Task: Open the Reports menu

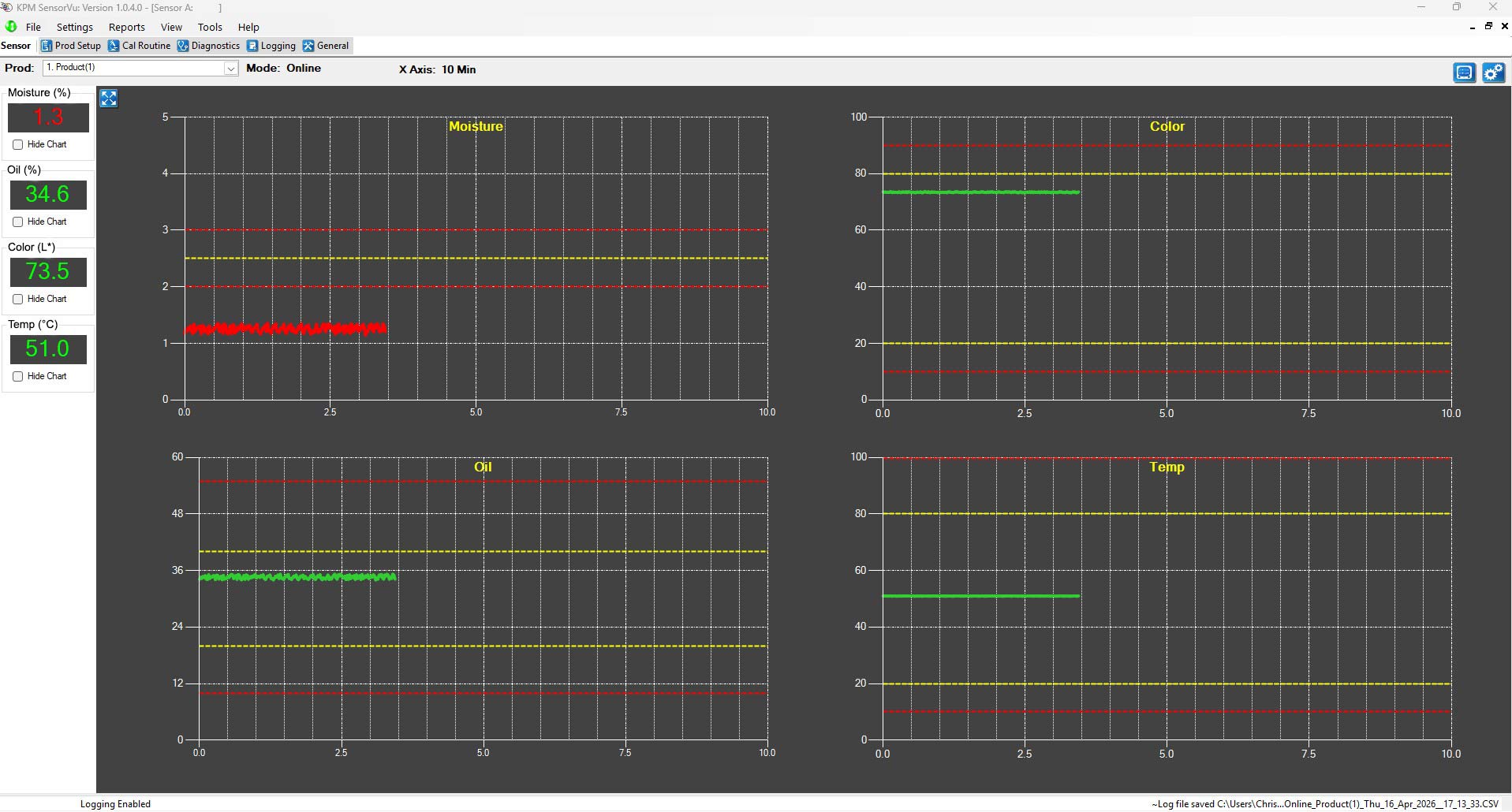Action: pos(127,27)
